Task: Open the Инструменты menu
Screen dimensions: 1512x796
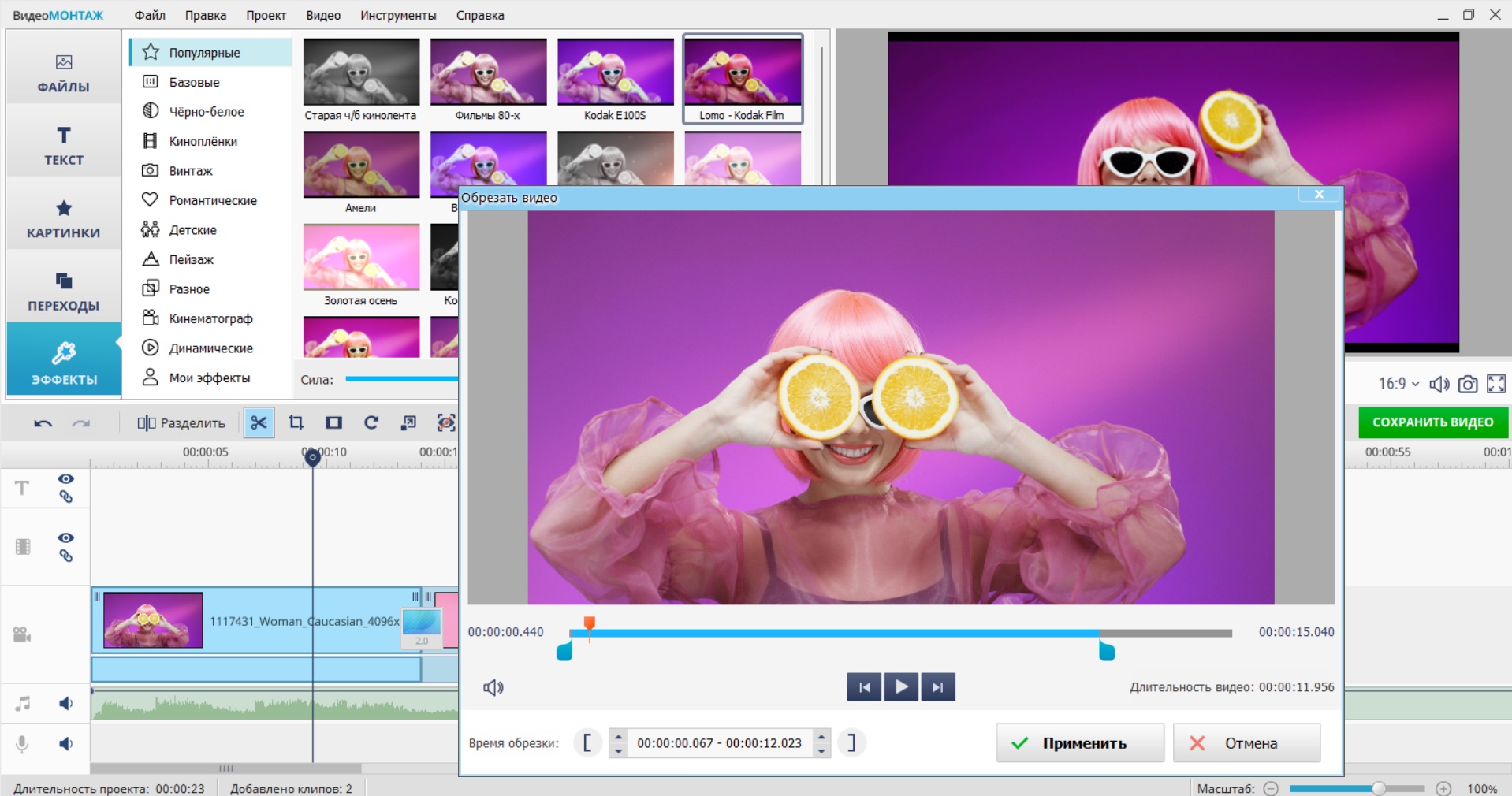Action: 398,15
